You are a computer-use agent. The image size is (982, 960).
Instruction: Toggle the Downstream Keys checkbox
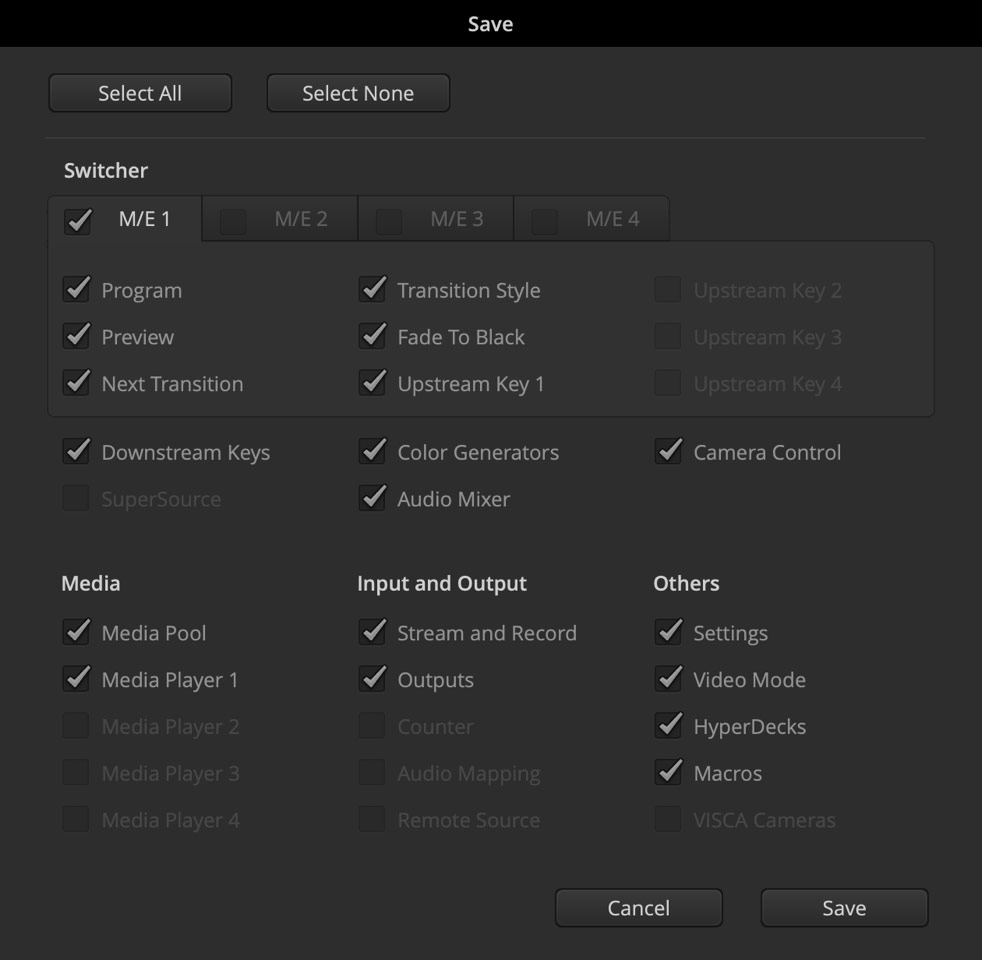(77, 452)
